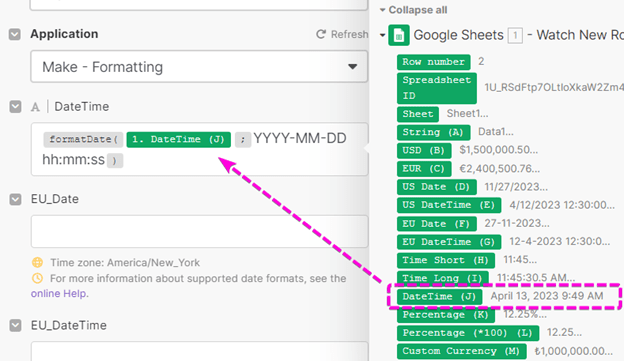The width and height of the screenshot is (624, 361).
Task: Click the 'Time zone: America/New_York' text
Action: (125, 263)
